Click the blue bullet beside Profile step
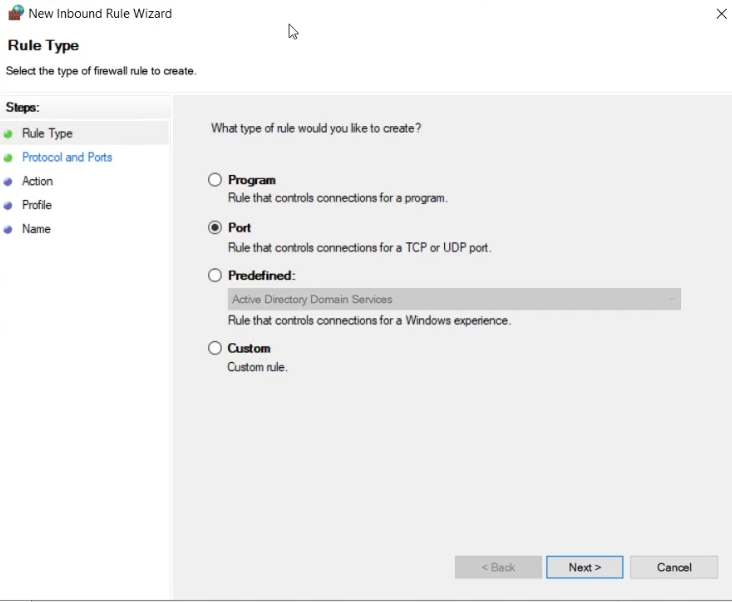This screenshot has width=732, height=602. tap(8, 205)
